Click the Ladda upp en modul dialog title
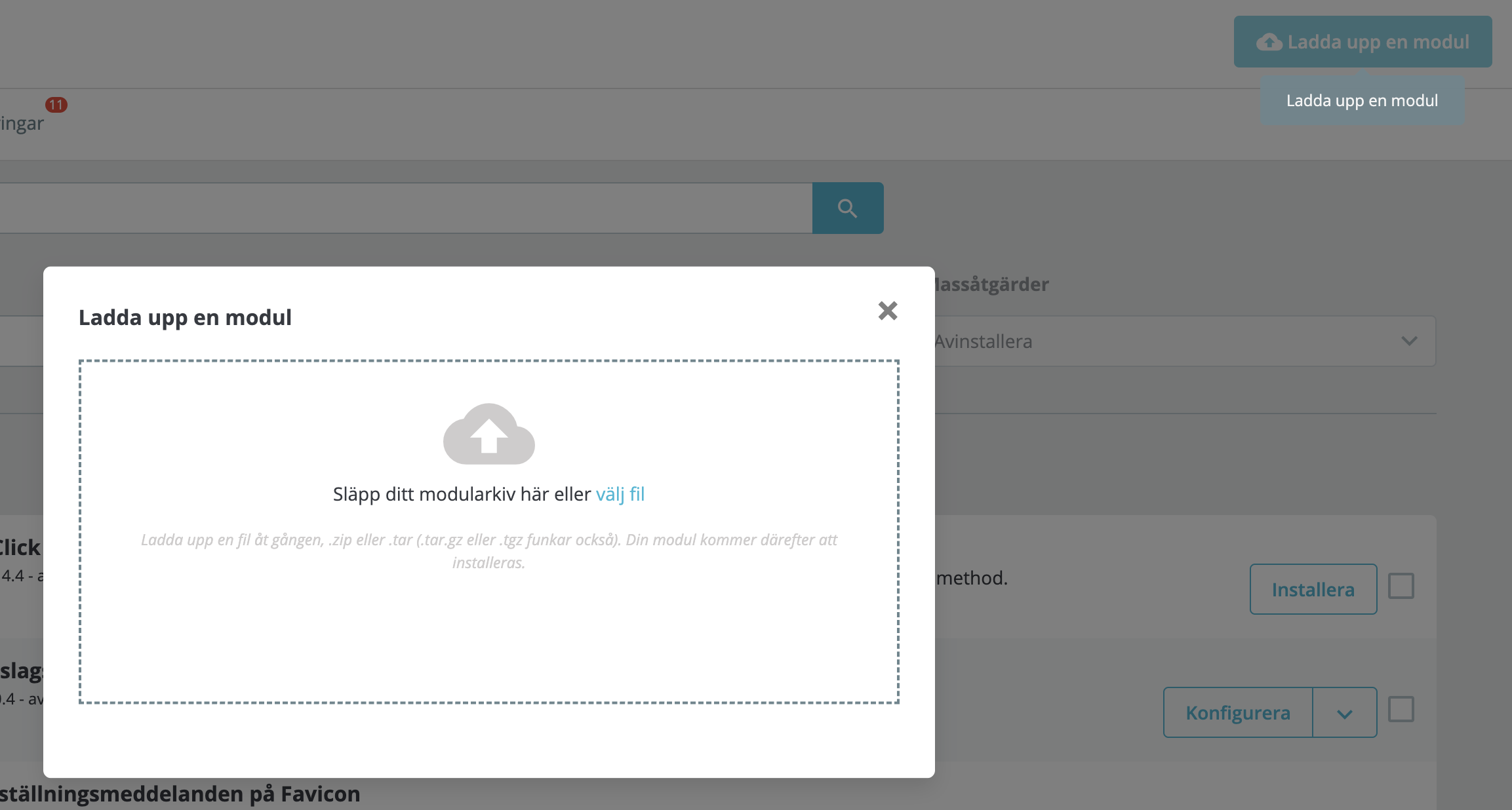1512x810 pixels. (185, 318)
